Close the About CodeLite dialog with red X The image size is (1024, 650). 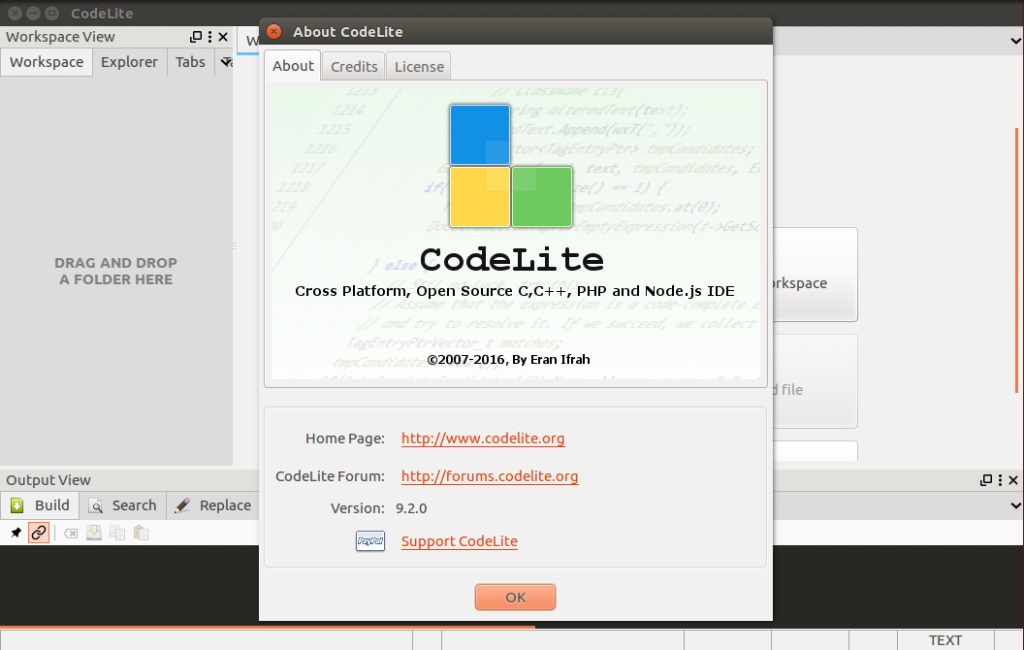pos(274,31)
